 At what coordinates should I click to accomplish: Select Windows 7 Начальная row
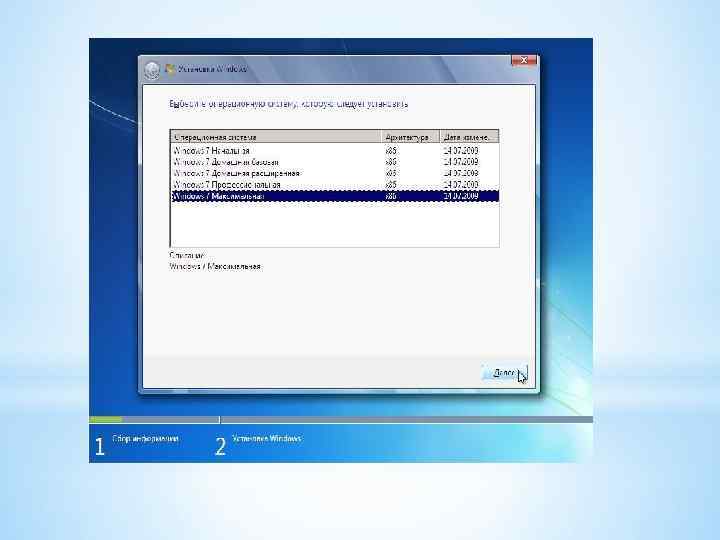point(335,151)
